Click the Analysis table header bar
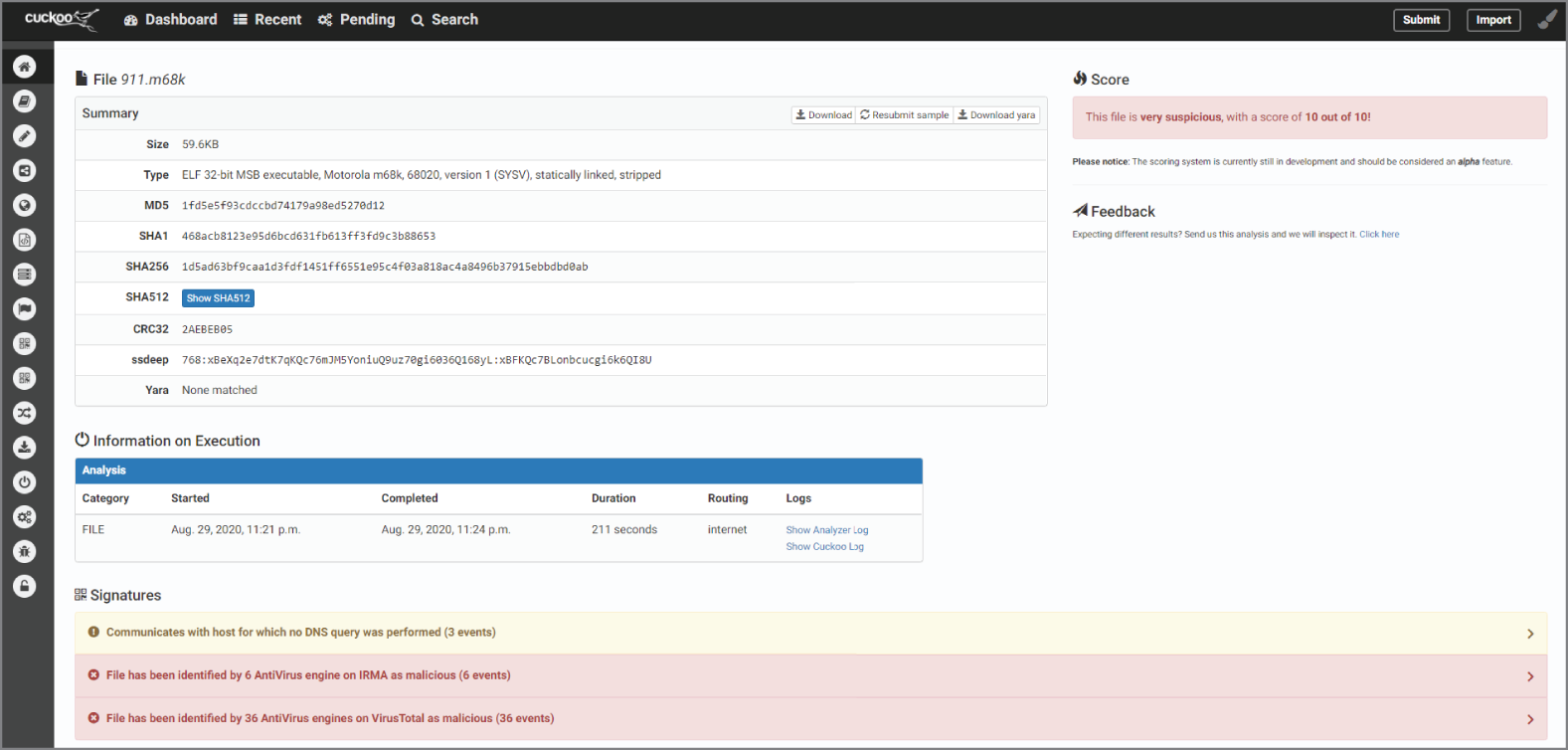 (x=499, y=470)
